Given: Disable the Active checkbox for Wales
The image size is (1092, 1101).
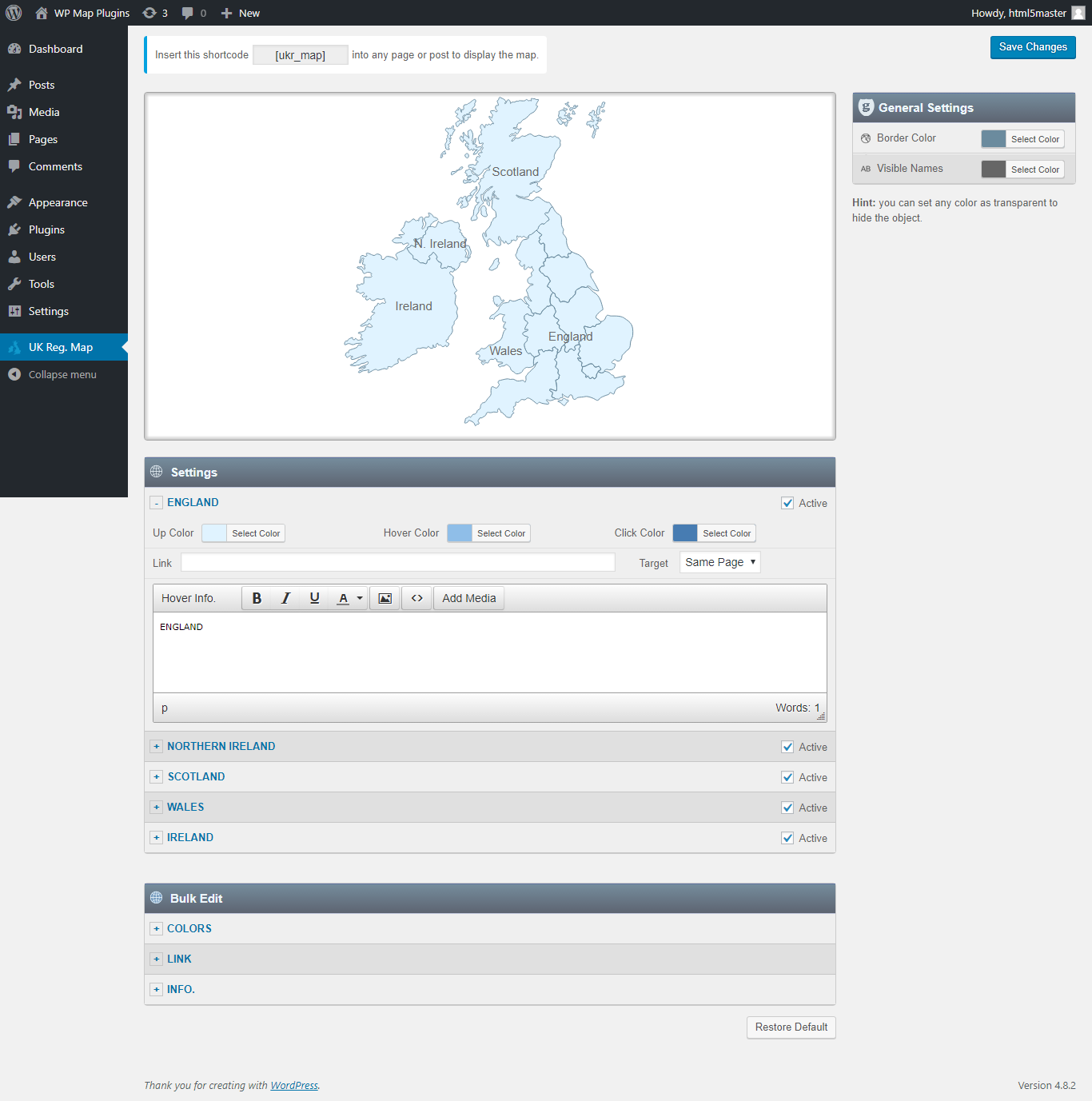Looking at the screenshot, I should click(787, 808).
